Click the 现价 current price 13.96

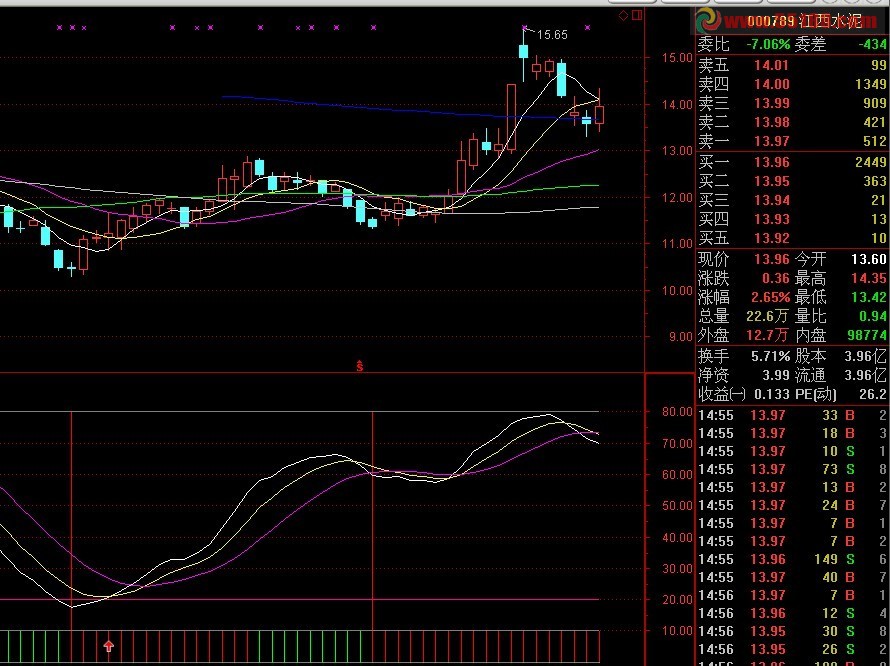771,258
